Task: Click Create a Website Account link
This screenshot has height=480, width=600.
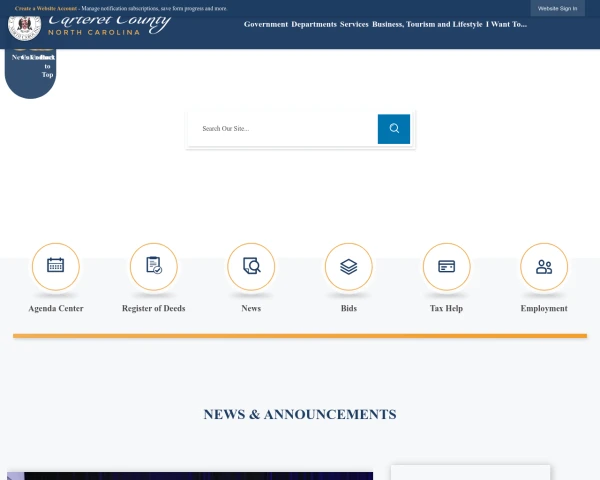Action: [x=46, y=8]
